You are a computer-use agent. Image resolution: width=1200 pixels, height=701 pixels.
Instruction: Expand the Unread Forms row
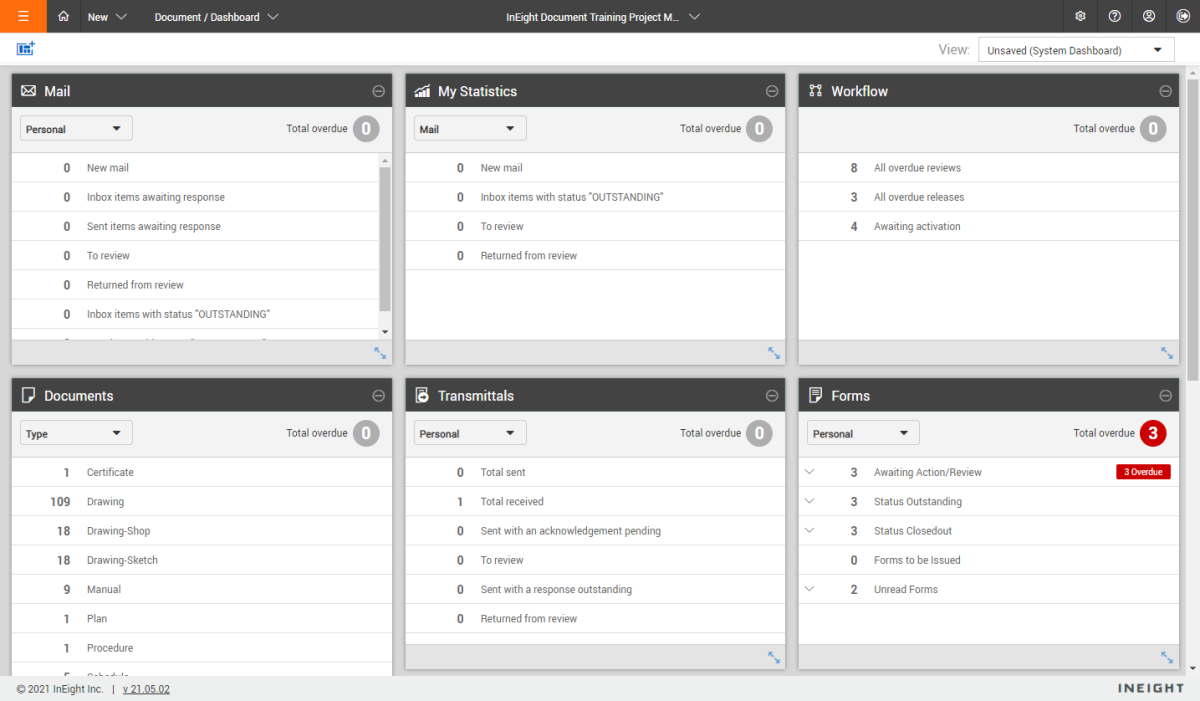[x=810, y=589]
